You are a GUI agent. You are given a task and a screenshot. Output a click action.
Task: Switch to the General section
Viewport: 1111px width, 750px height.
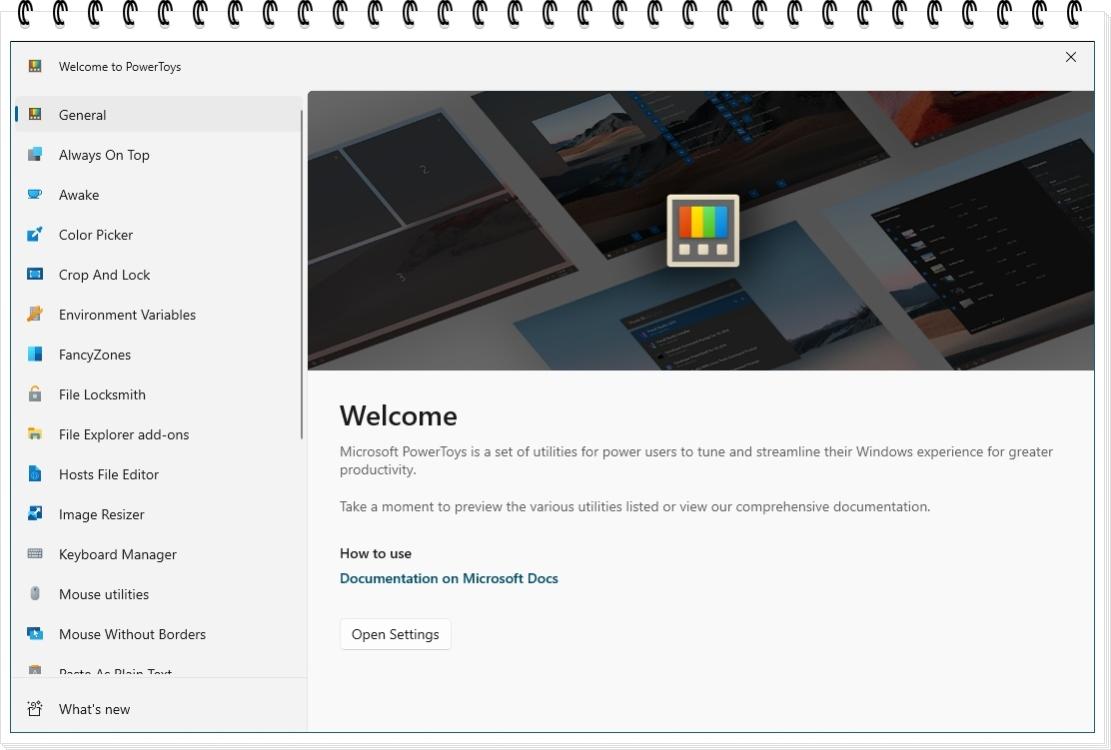point(83,114)
